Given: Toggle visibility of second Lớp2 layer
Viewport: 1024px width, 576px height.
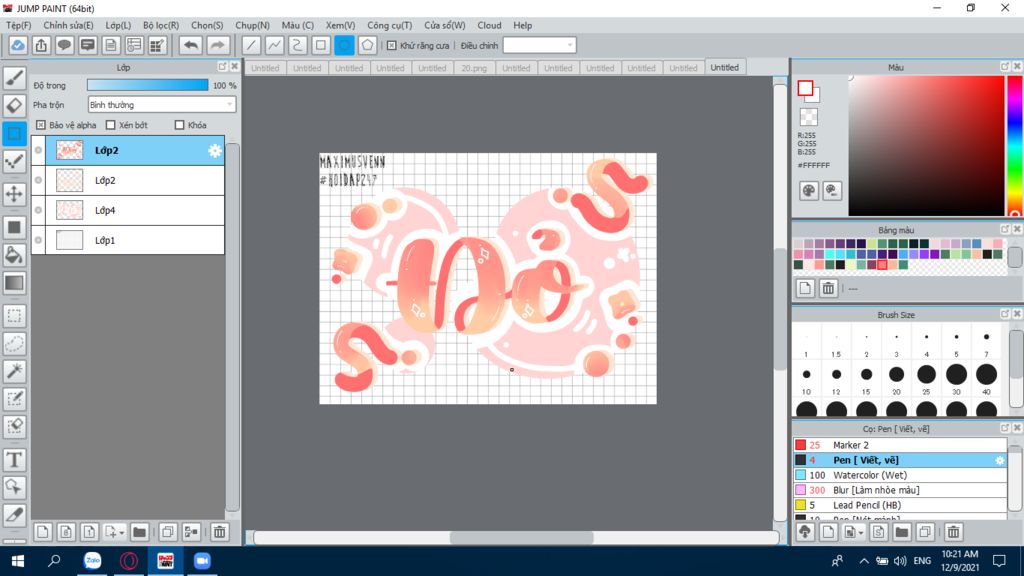Looking at the screenshot, I should (39, 180).
